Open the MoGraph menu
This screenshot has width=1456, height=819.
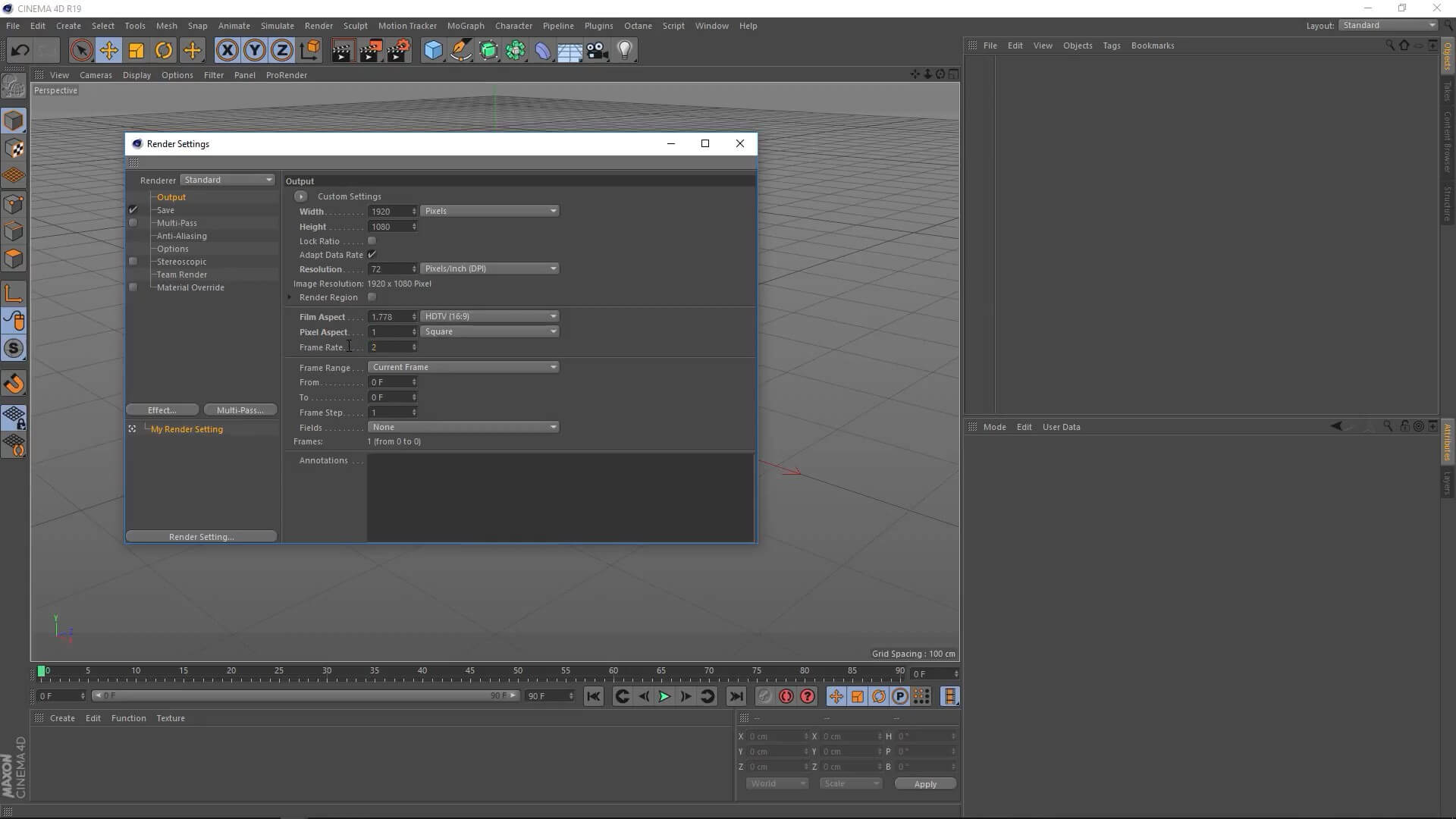[x=465, y=26]
